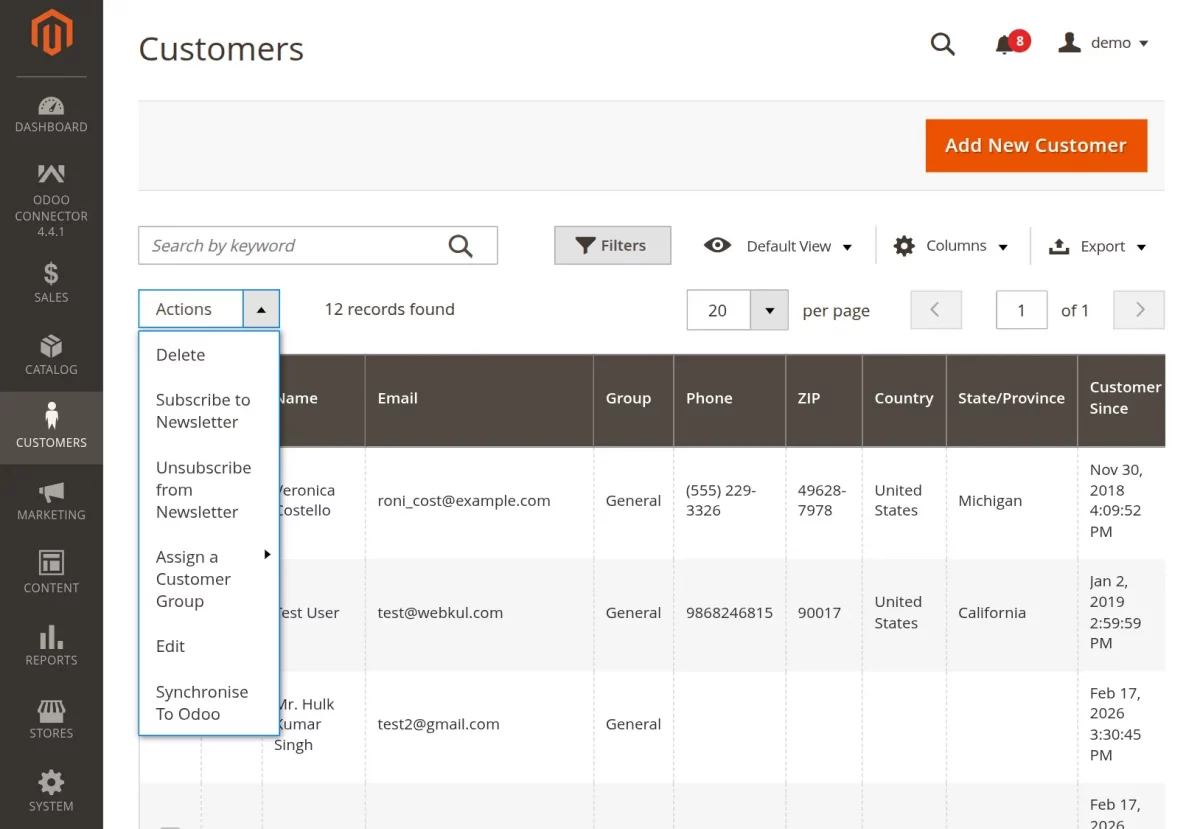Select Synchronise To Odoo action

point(208,703)
